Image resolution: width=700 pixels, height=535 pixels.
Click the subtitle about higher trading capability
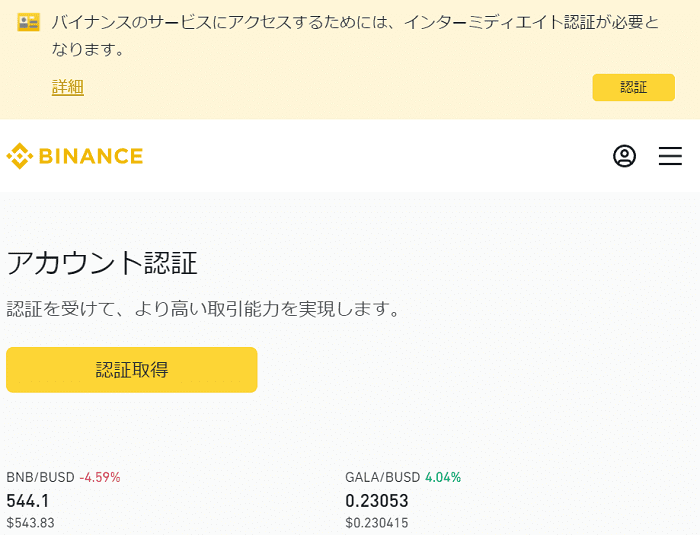click(203, 309)
